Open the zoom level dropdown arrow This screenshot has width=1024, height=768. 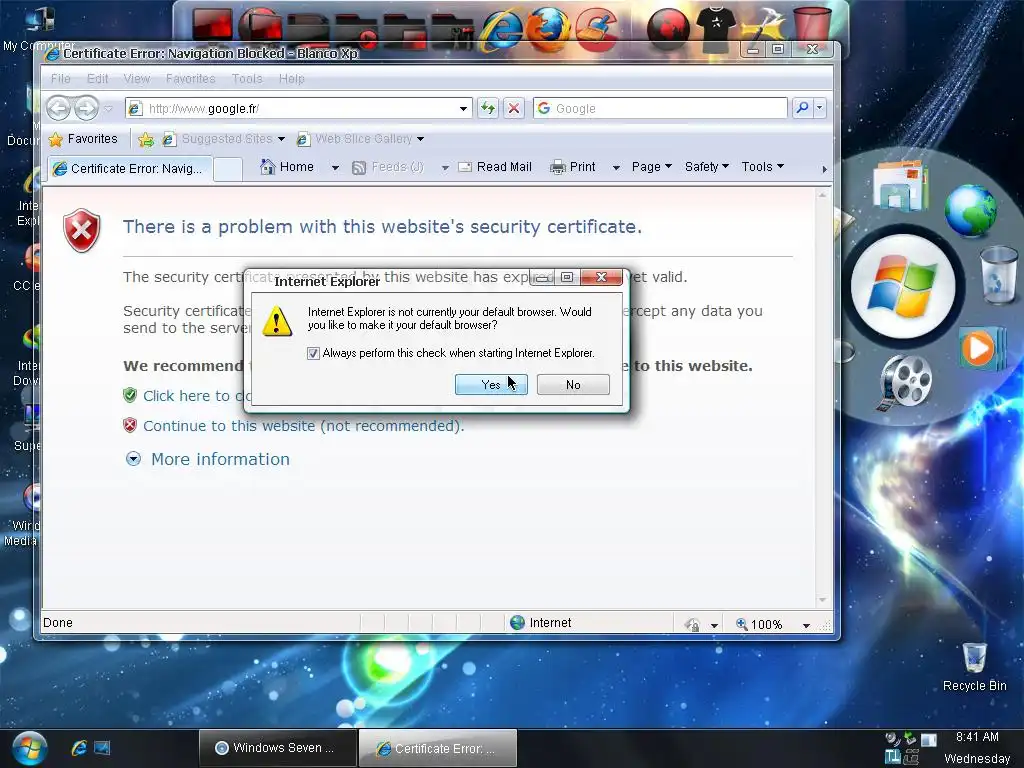(807, 625)
